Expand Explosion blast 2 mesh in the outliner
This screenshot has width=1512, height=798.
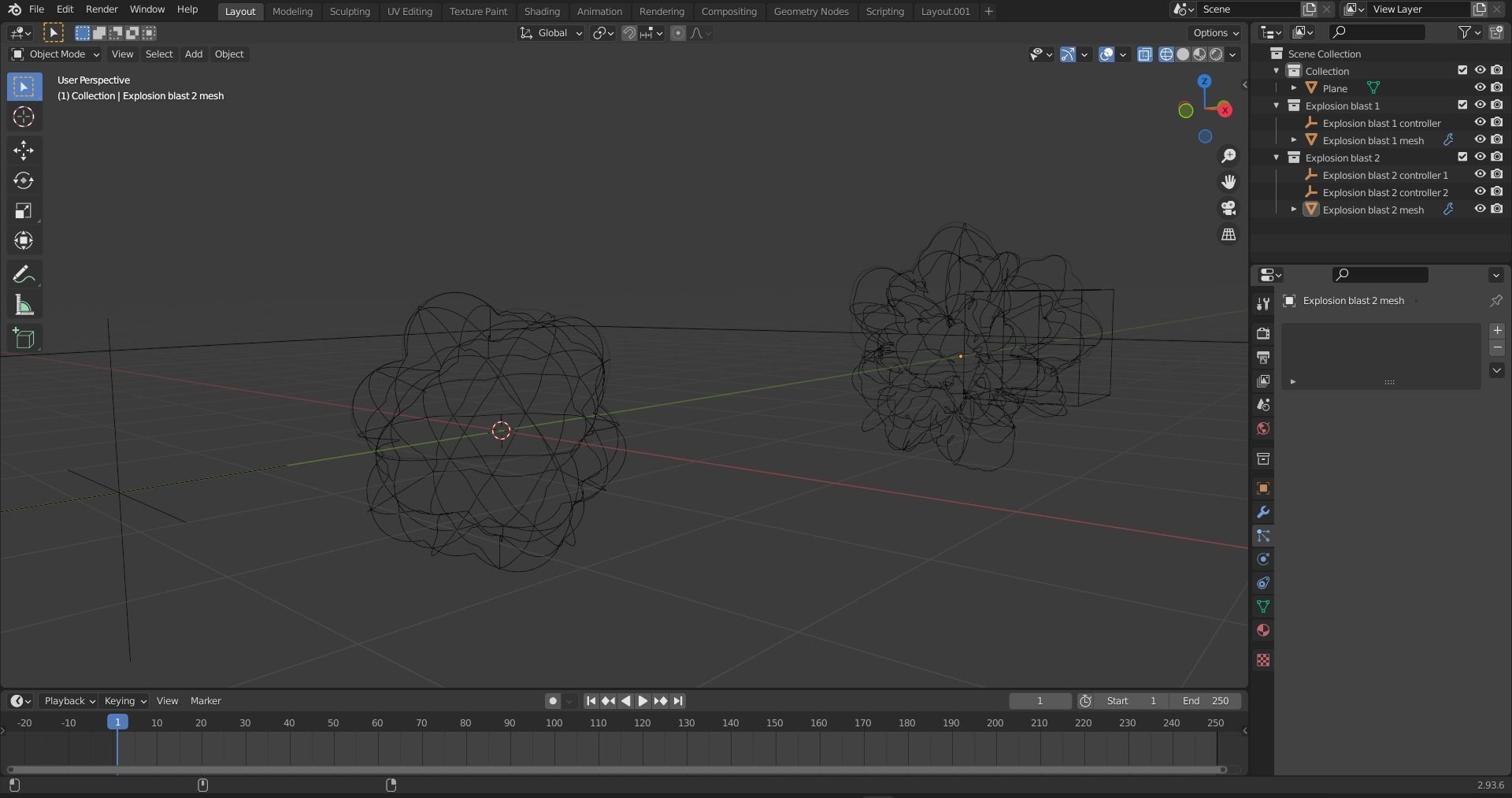click(1295, 210)
